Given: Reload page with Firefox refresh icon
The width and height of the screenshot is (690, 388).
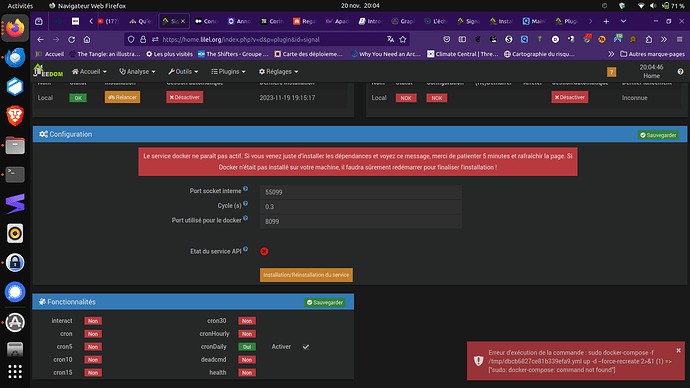Looking at the screenshot, I should pos(71,40).
